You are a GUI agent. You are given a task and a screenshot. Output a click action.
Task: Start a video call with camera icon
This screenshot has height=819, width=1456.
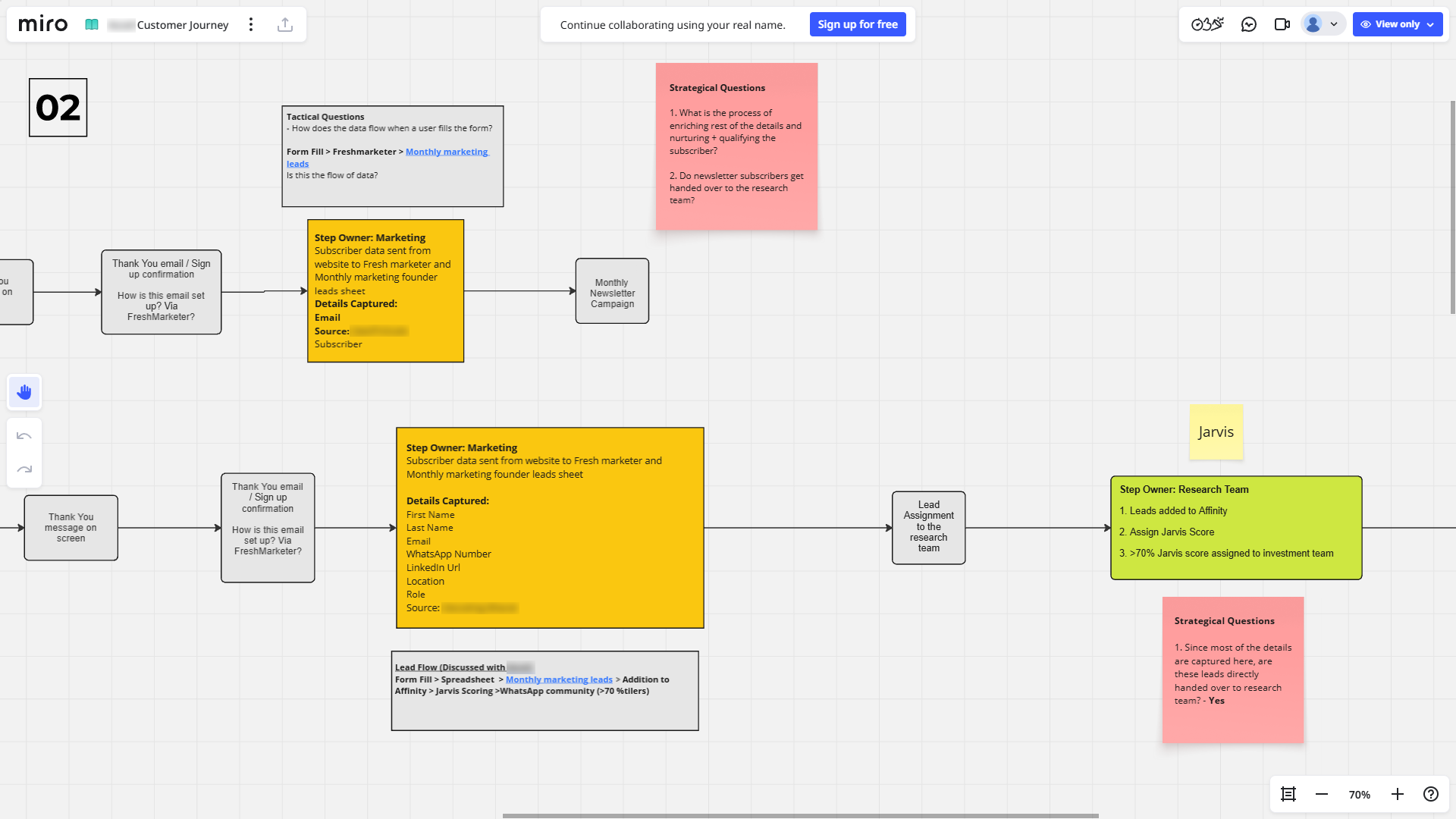1282,24
